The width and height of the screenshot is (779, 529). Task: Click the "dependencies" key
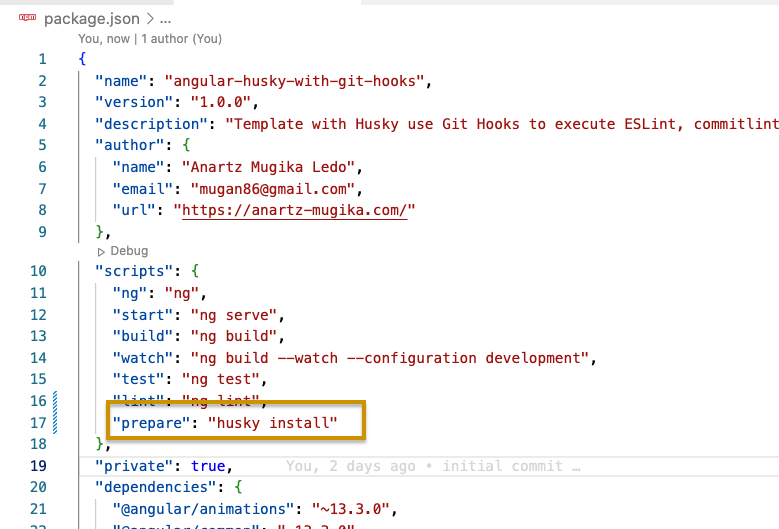point(156,487)
